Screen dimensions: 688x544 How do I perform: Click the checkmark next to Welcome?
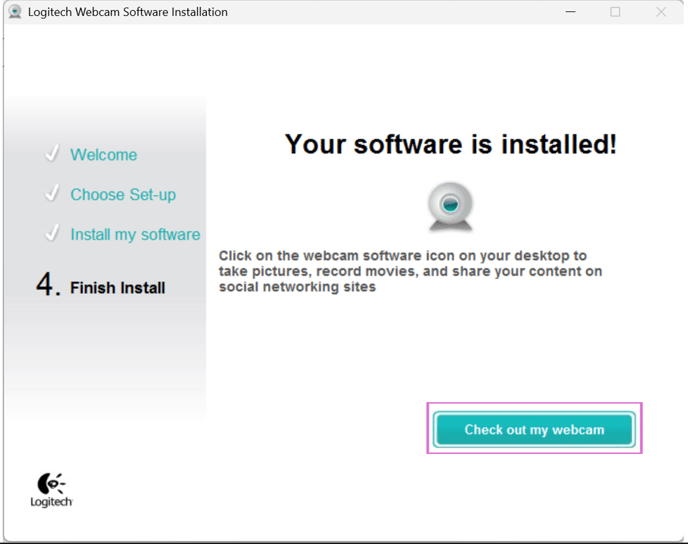pyautogui.click(x=52, y=154)
